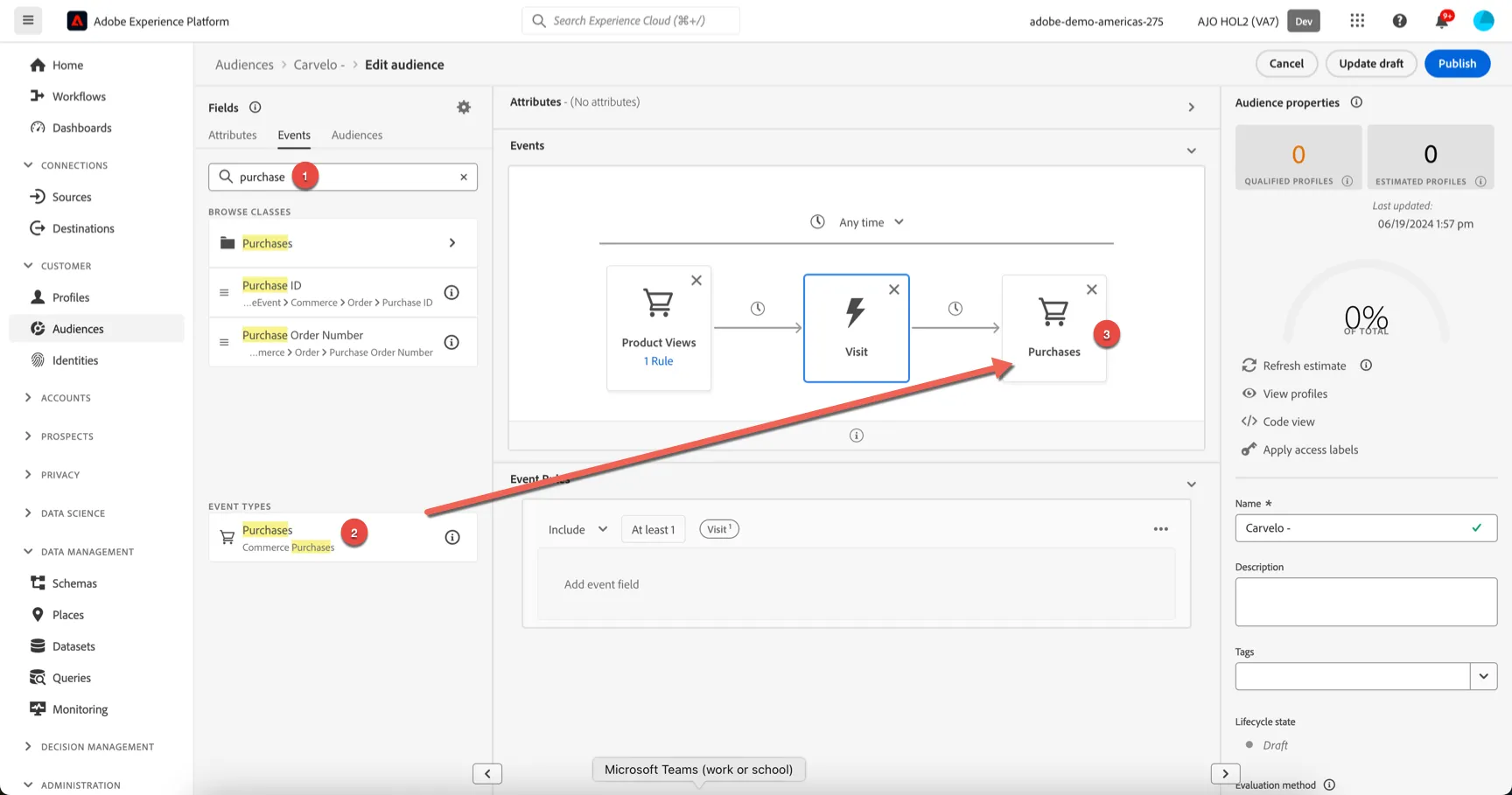Click Audiences breadcrumb link

244,65
